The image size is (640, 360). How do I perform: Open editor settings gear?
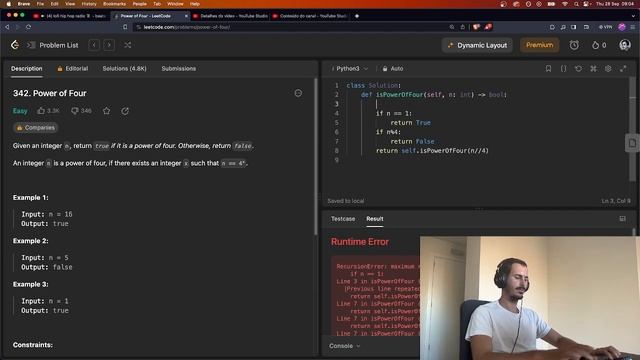coord(608,69)
